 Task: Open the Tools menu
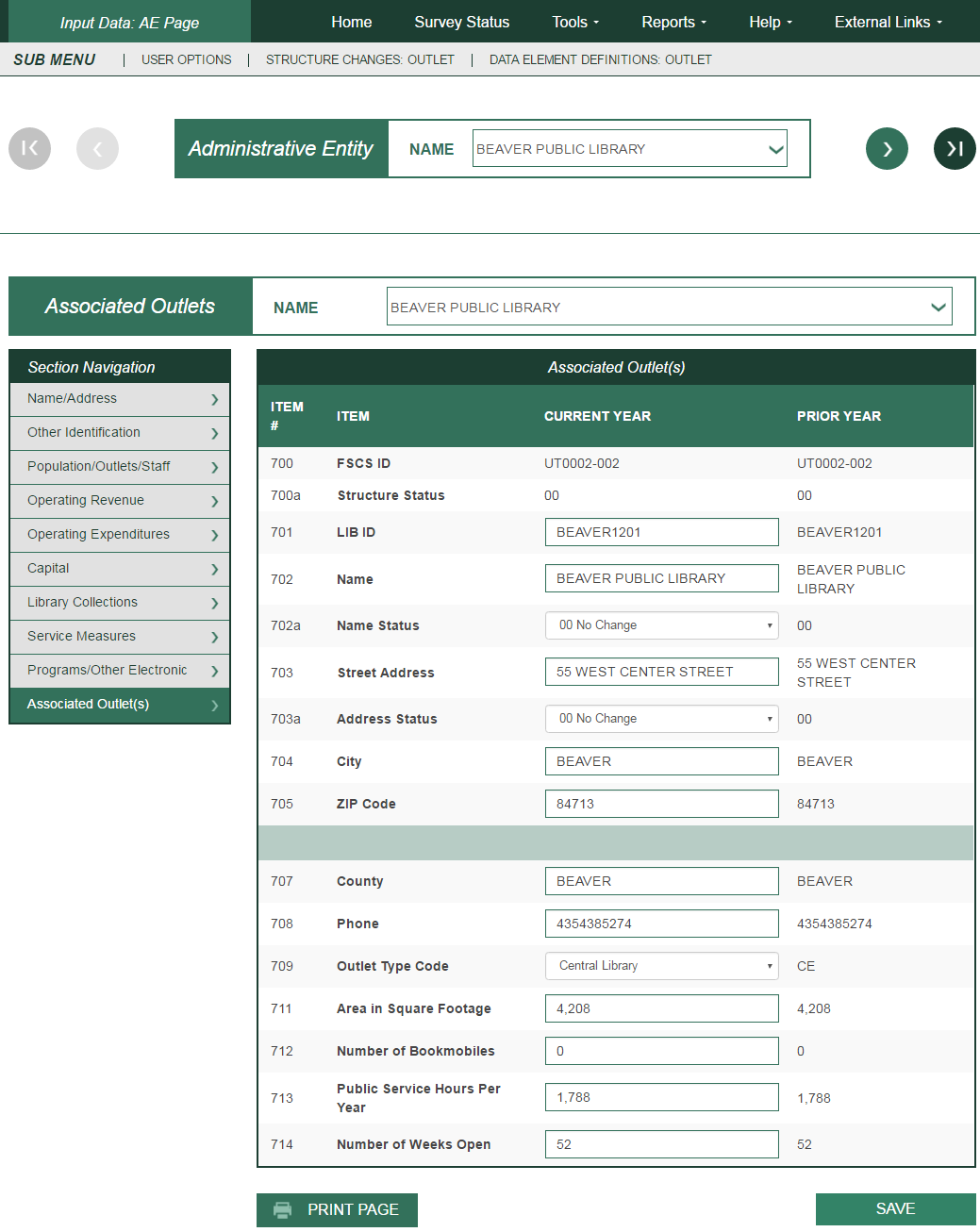(x=575, y=22)
